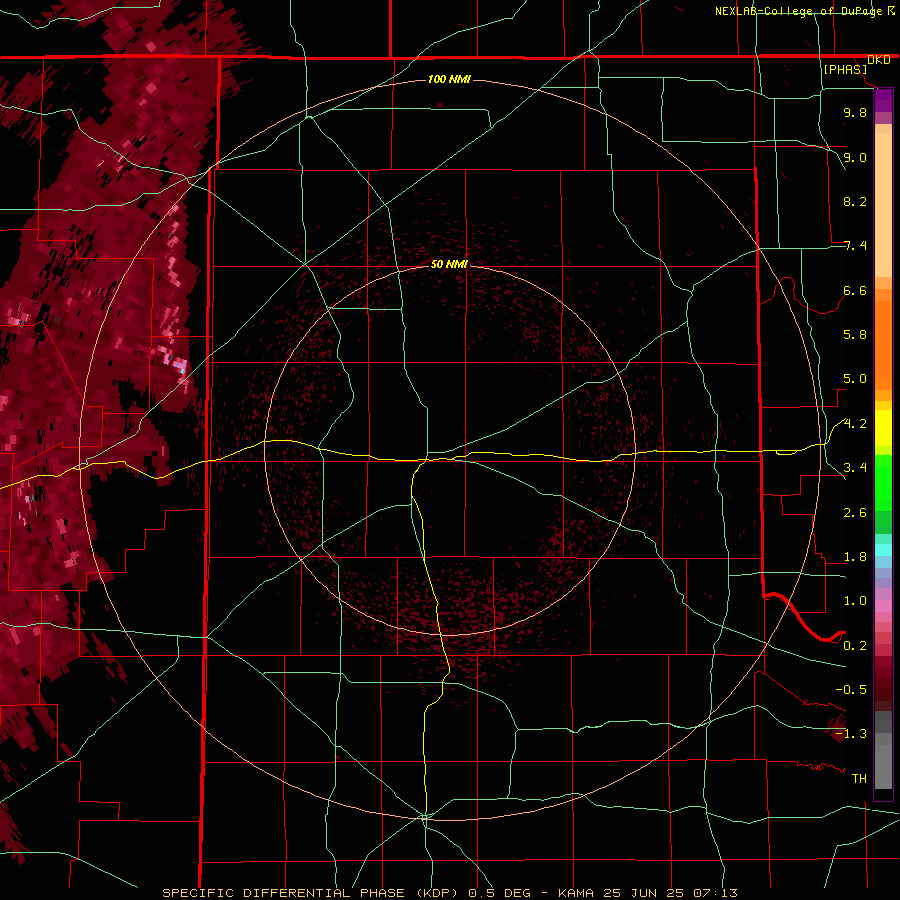Pick the orange segment of the color bar

click(x=883, y=344)
